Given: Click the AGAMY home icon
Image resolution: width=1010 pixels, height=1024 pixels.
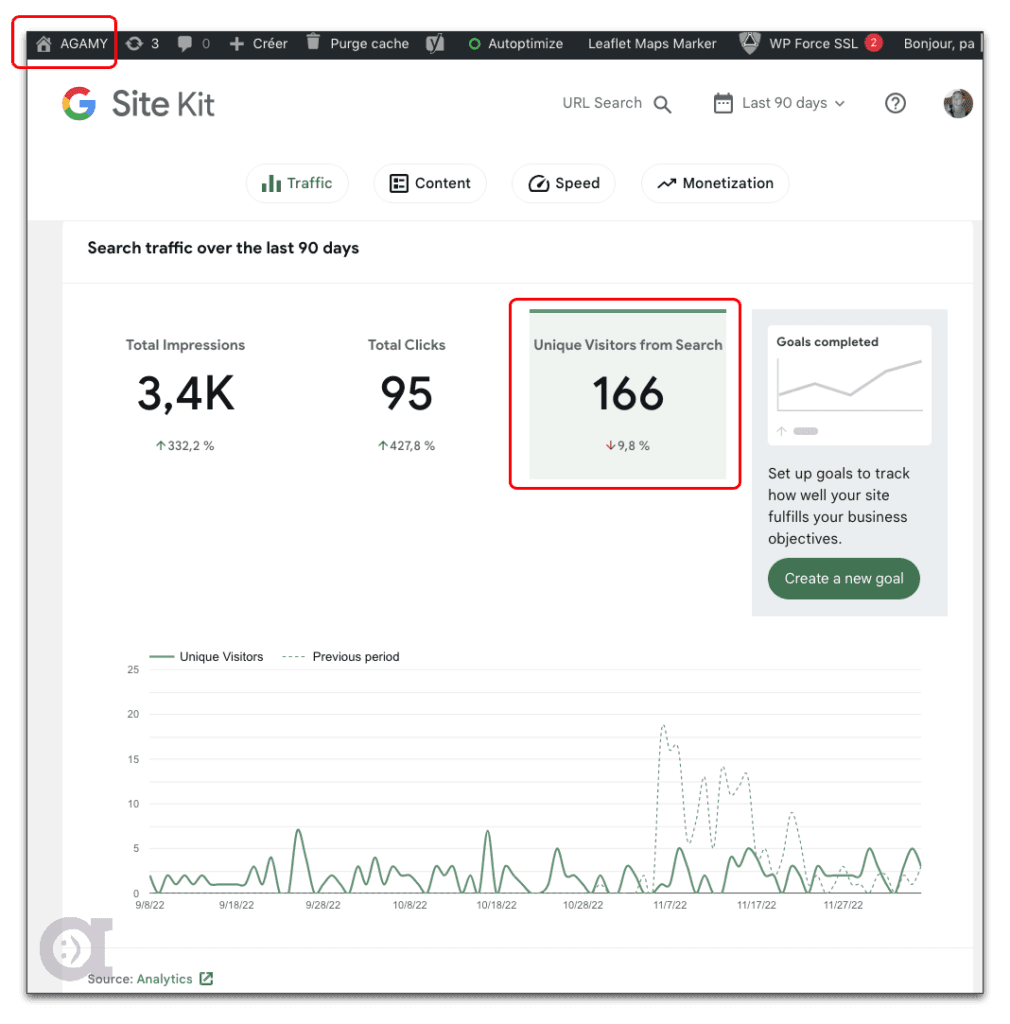Looking at the screenshot, I should (44, 44).
